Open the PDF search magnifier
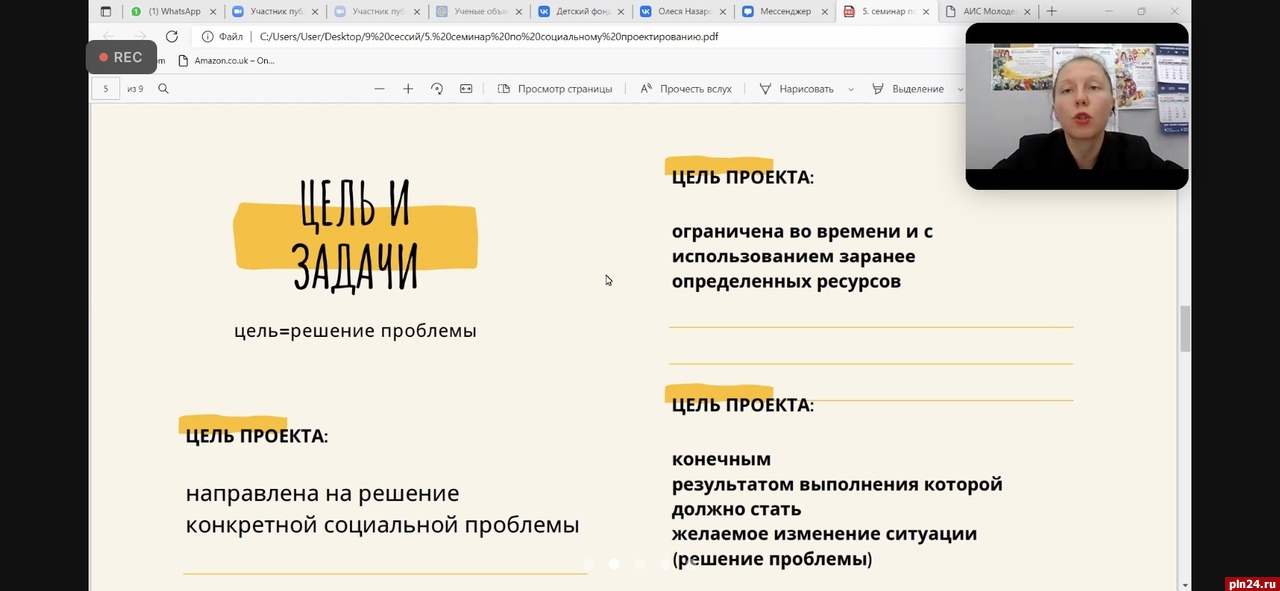 tap(163, 89)
